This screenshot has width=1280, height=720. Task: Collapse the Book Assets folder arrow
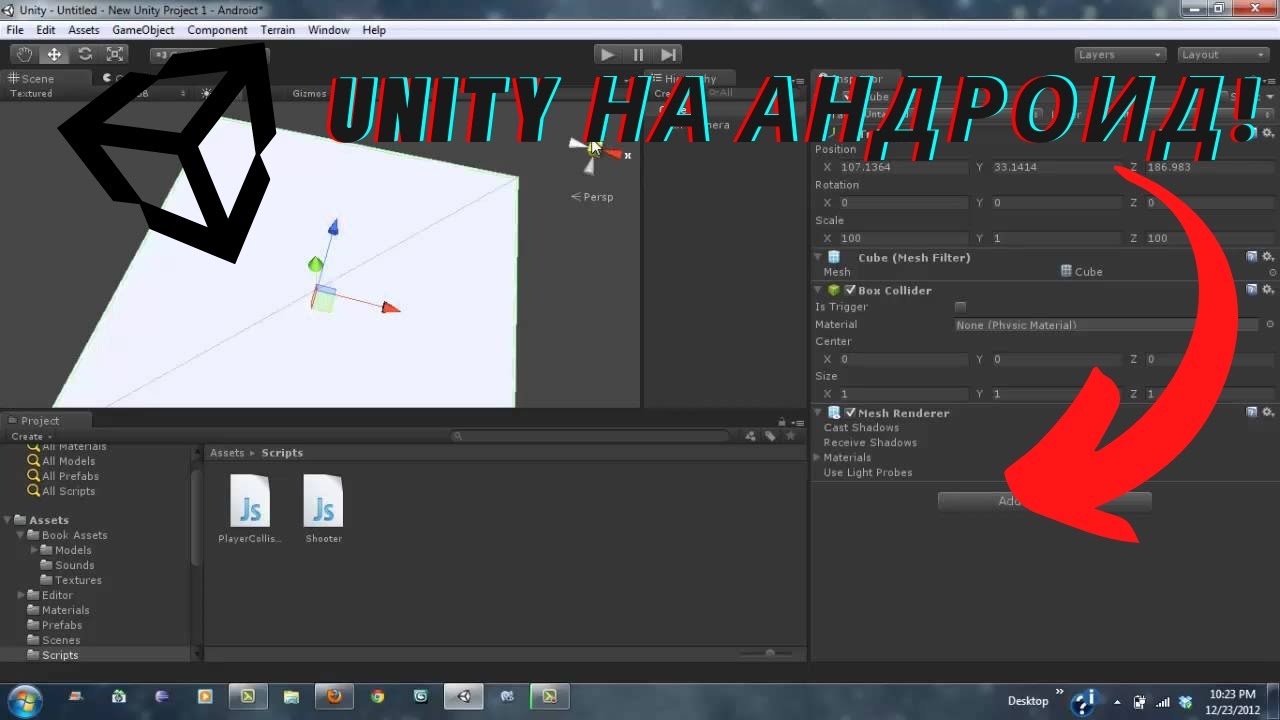point(20,535)
